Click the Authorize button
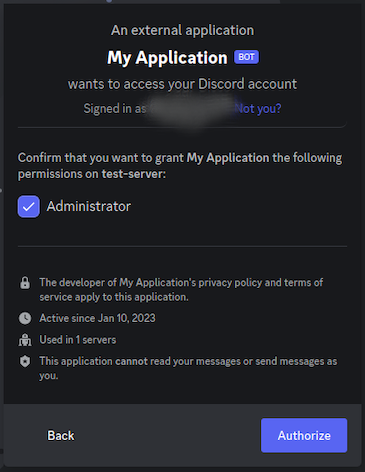The height and width of the screenshot is (472, 365). click(304, 435)
